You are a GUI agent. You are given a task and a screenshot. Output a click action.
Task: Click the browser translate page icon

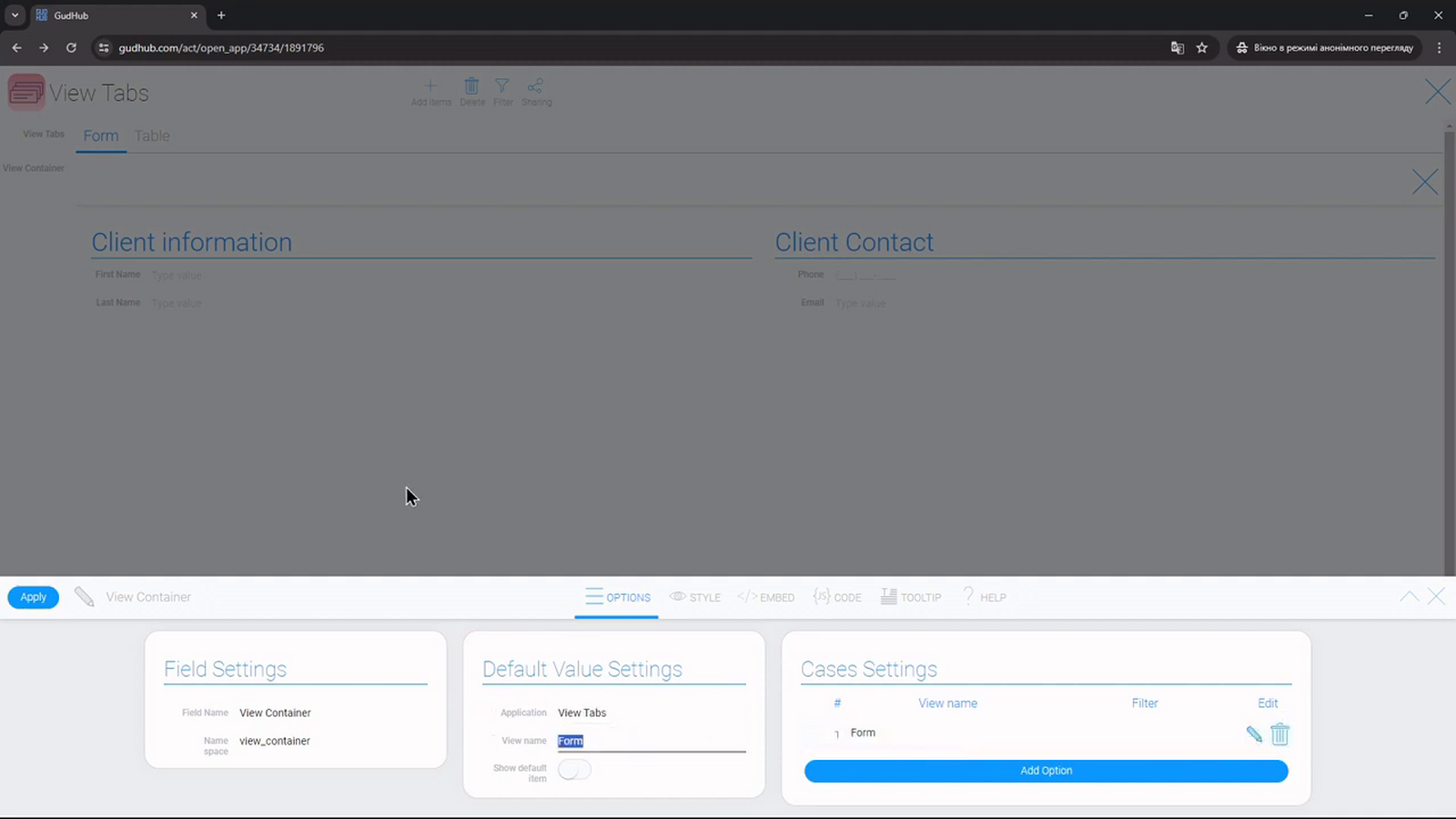[x=1178, y=47]
